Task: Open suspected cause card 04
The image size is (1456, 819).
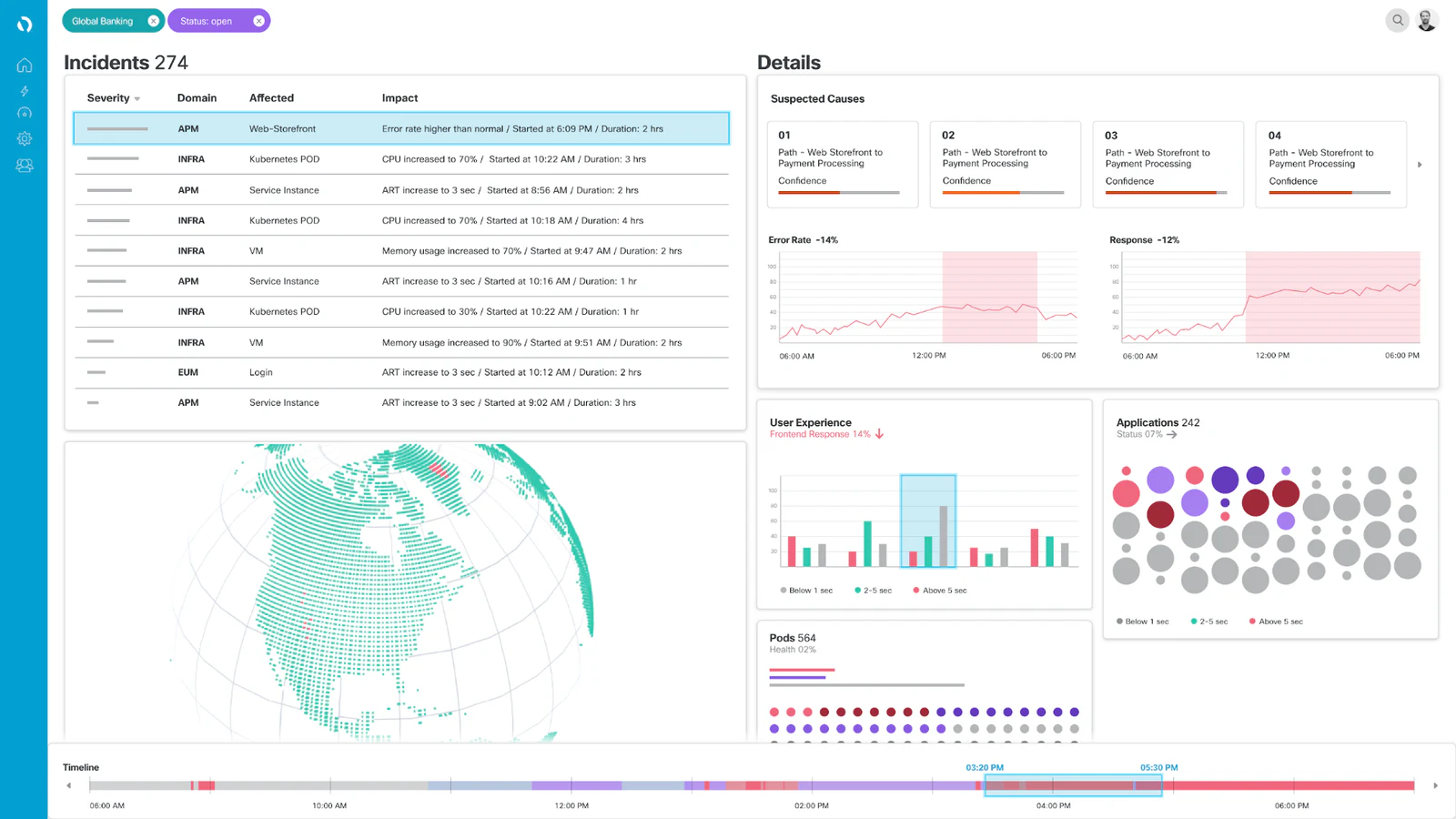Action: point(1330,165)
